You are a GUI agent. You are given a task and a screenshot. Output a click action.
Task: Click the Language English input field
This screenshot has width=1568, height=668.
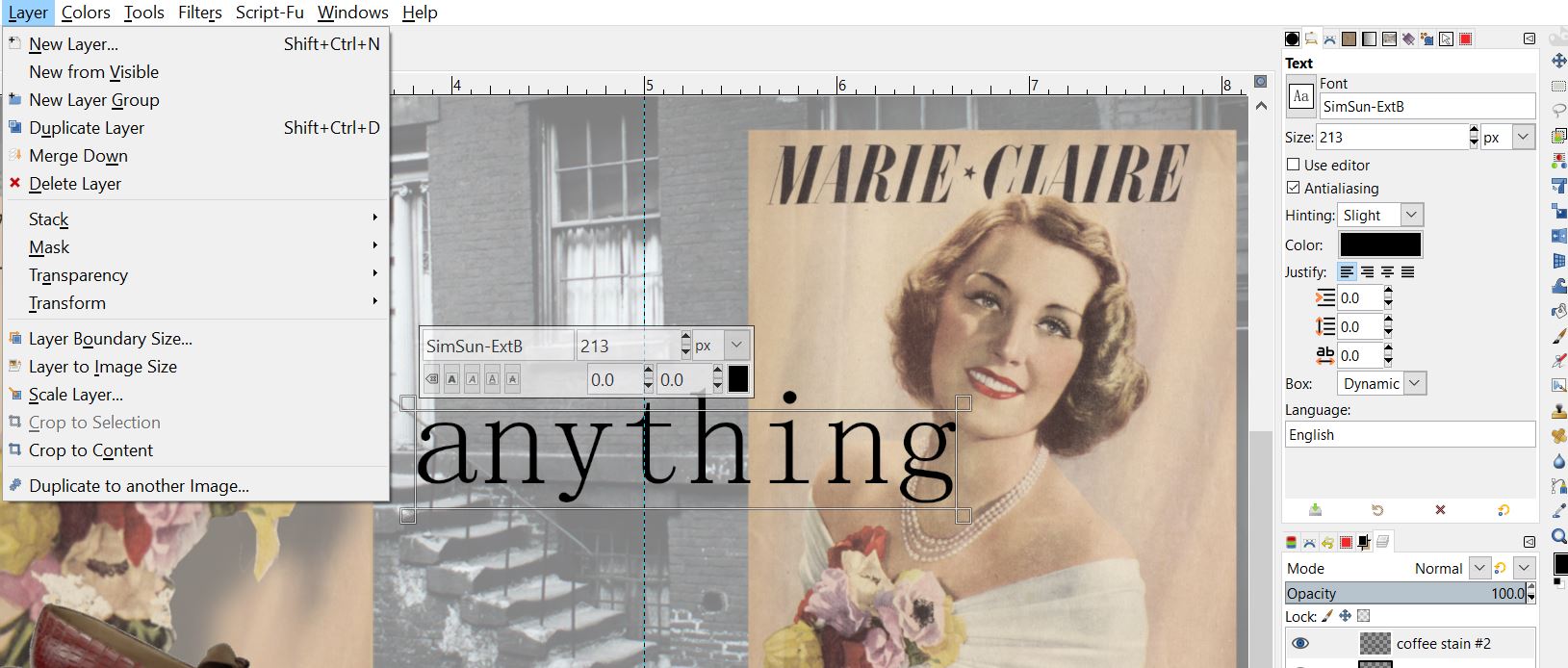pos(1410,434)
